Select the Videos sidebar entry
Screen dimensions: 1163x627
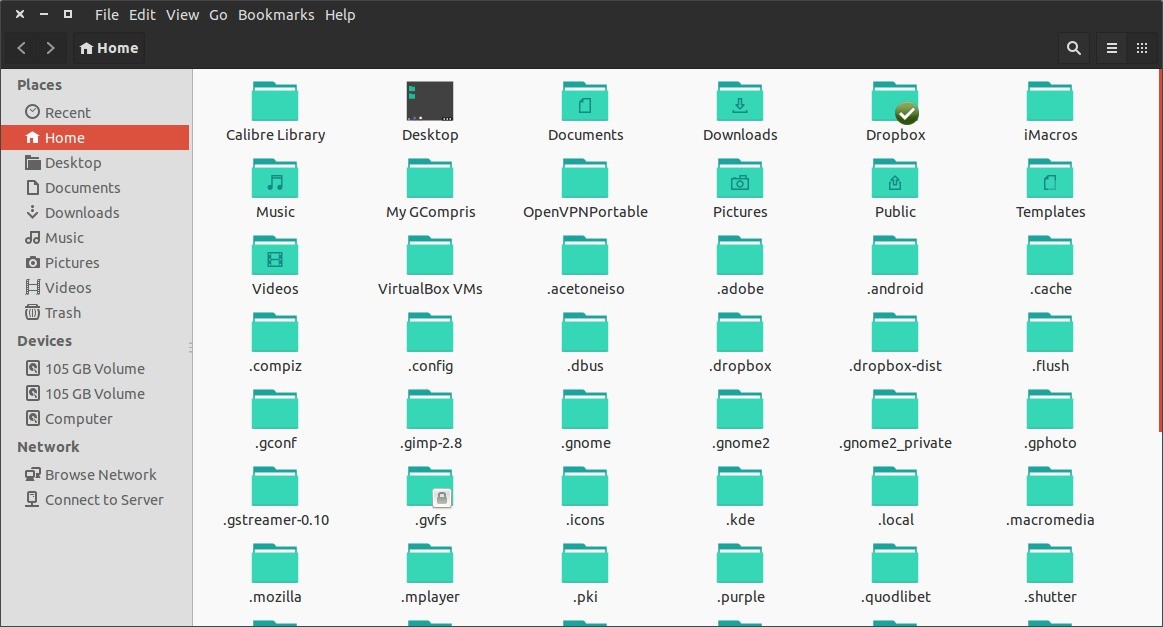click(66, 287)
